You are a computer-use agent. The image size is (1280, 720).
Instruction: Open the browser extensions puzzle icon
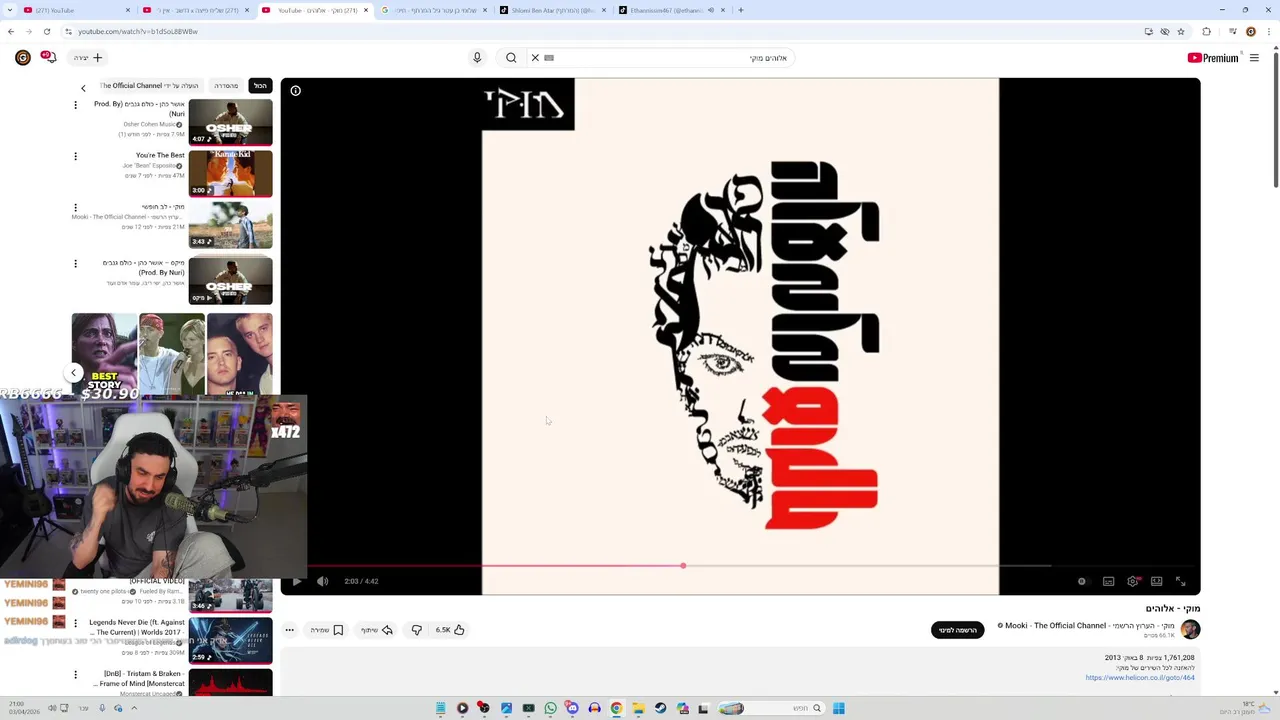[1206, 31]
